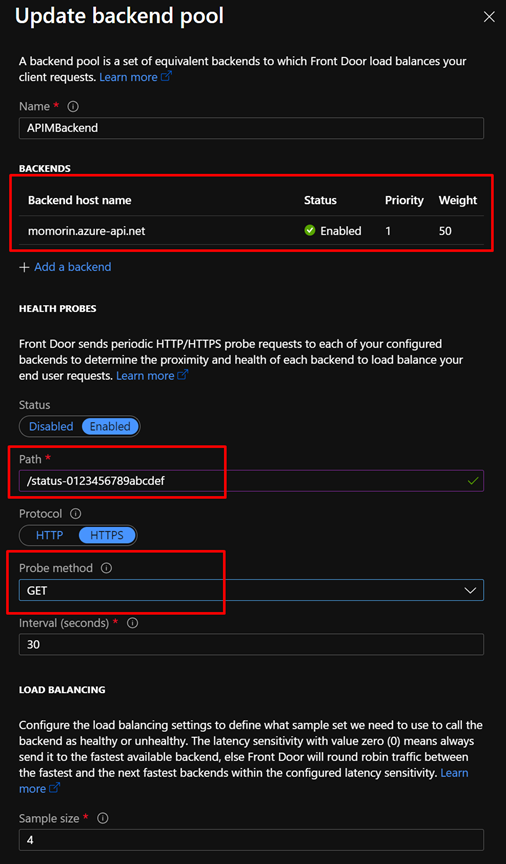
Task: Click the plus icon for Add a backend
Action: (x=24, y=267)
